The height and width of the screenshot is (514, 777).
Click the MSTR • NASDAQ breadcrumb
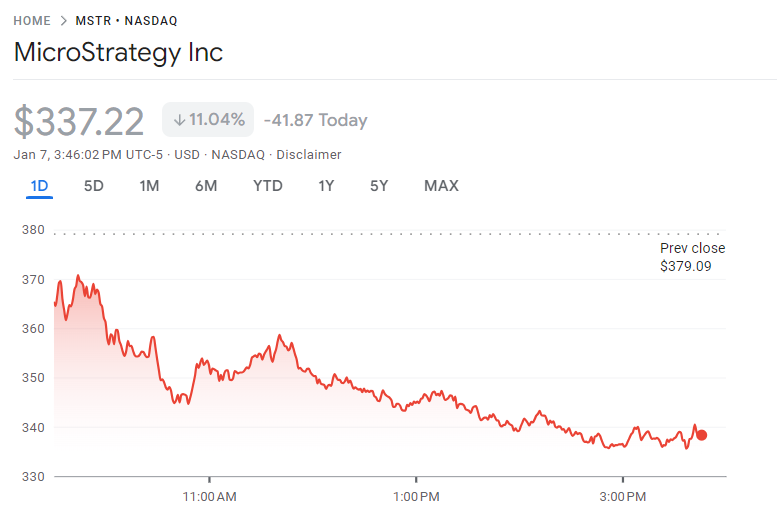pyautogui.click(x=127, y=20)
